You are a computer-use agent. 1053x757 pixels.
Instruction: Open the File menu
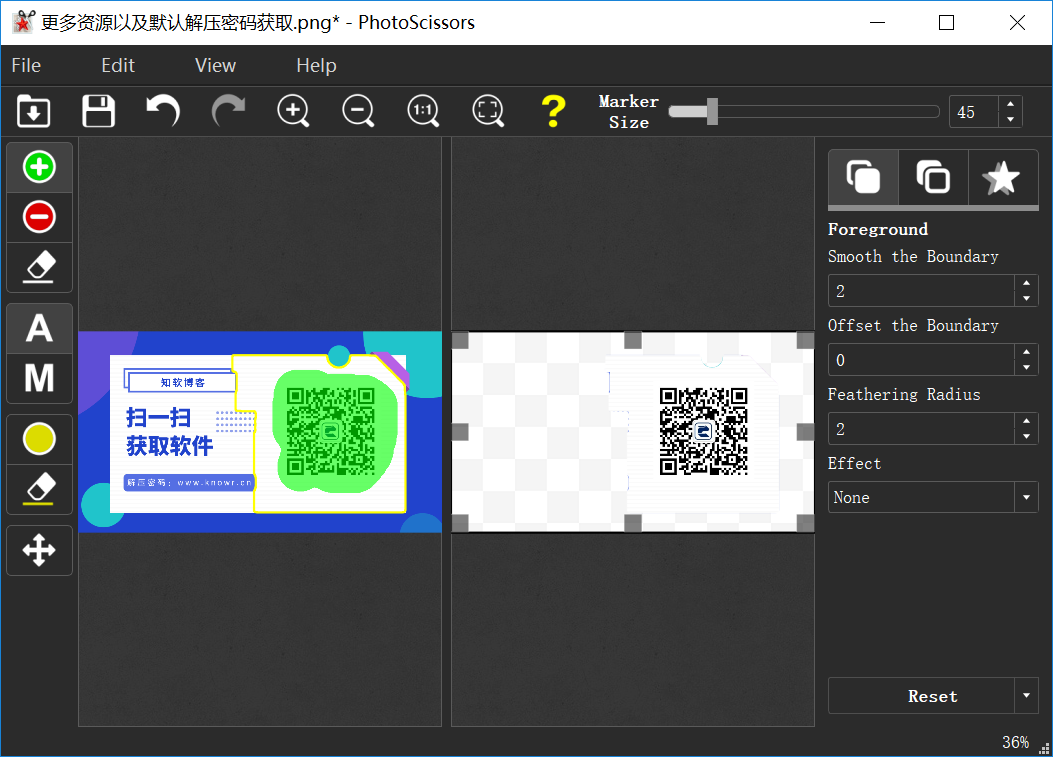pos(26,65)
